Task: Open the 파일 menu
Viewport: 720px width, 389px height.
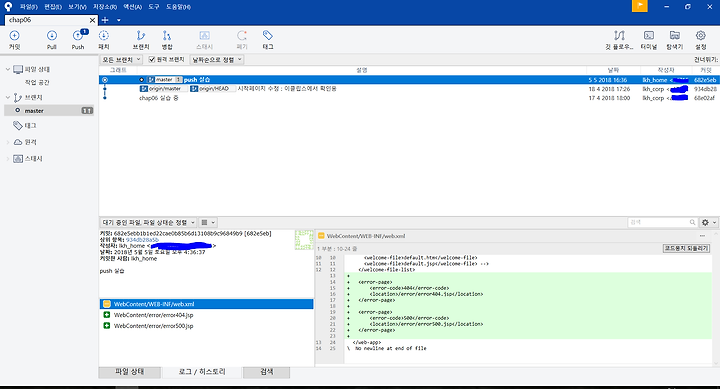Action: coord(28,7)
